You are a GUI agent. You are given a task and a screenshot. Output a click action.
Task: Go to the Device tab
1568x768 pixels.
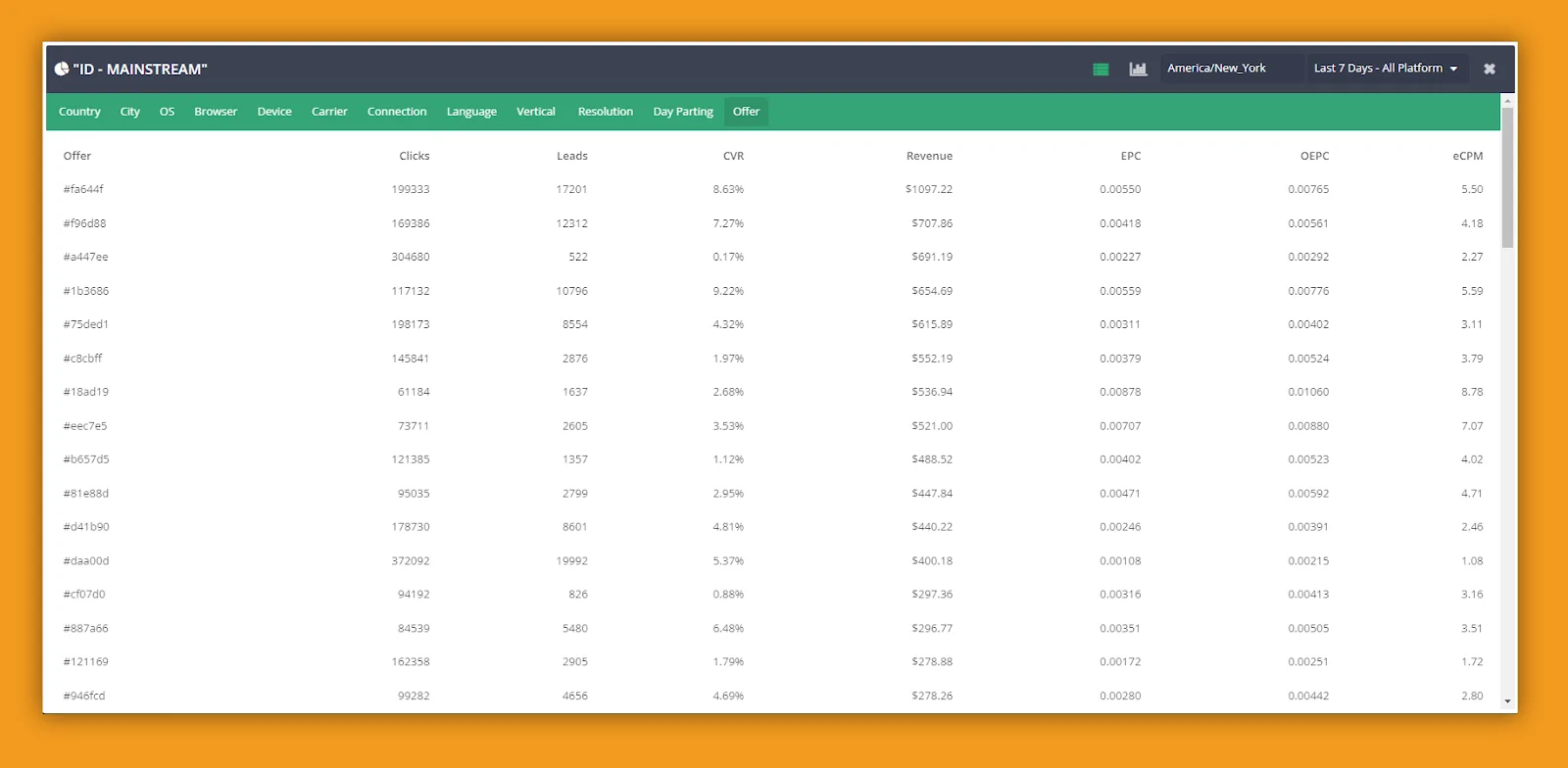(x=274, y=112)
